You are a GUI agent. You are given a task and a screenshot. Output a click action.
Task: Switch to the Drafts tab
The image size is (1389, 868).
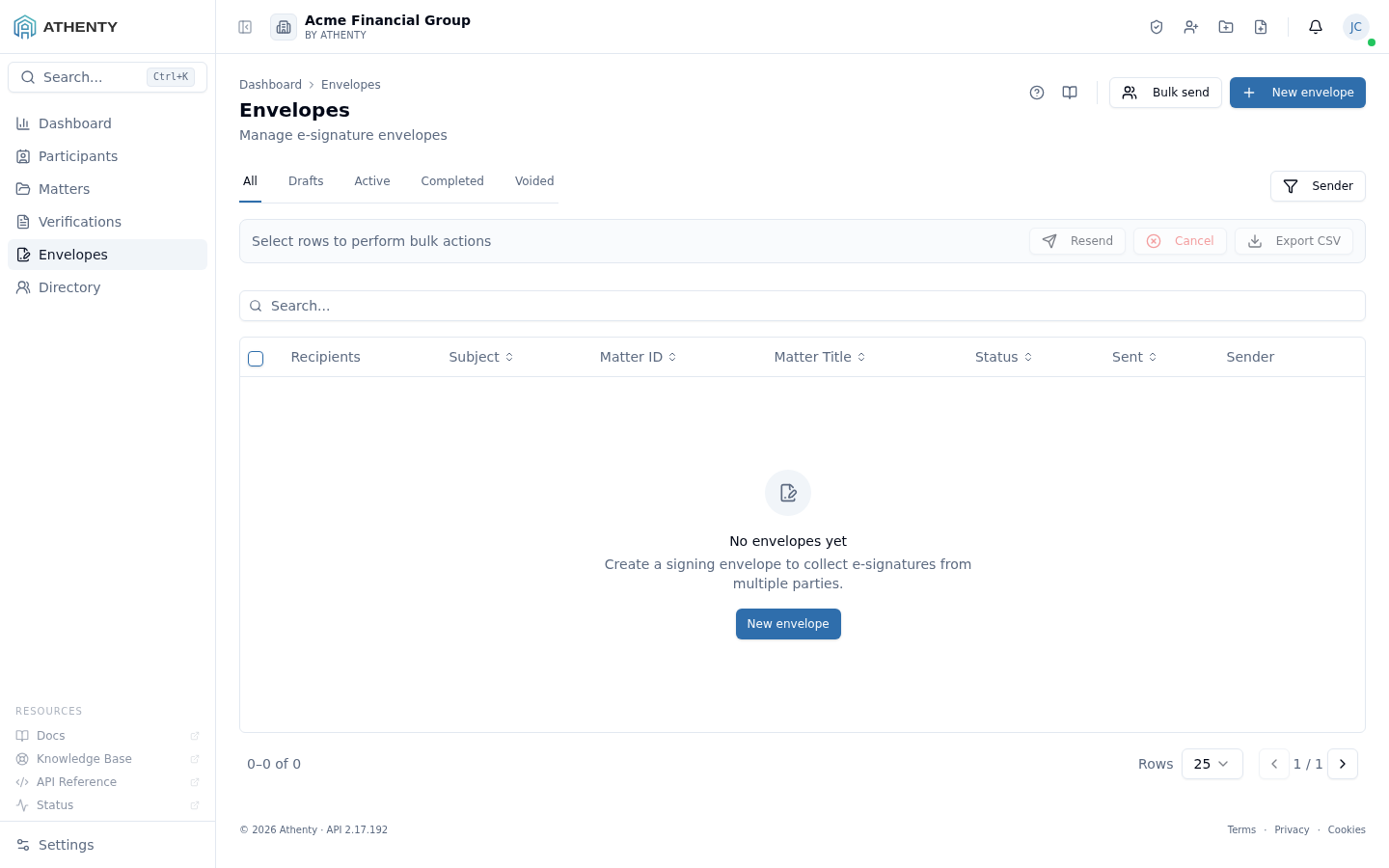tap(306, 181)
